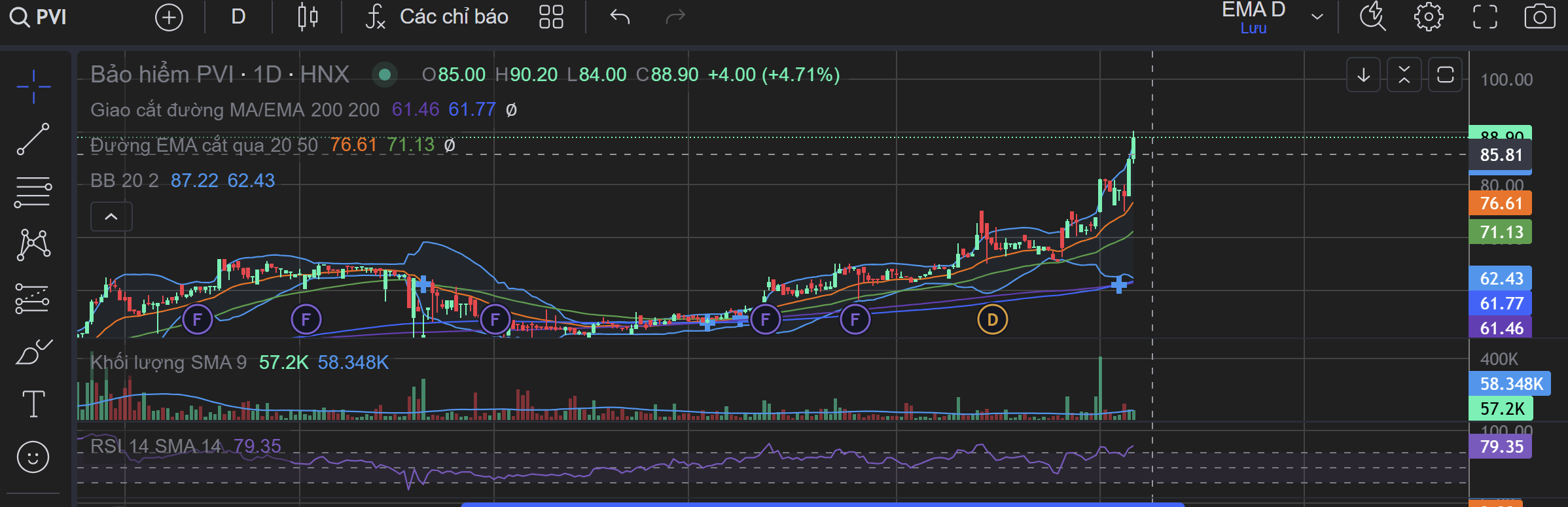1568x507 pixels.
Task: Click the 85.81 crosshair price label
Action: [1501, 155]
